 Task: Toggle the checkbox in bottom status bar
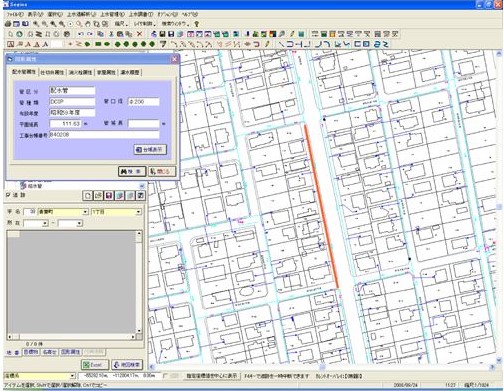click(165, 376)
